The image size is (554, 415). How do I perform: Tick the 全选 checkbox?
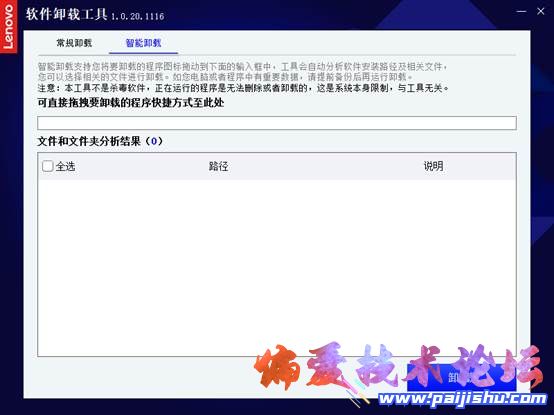47,166
